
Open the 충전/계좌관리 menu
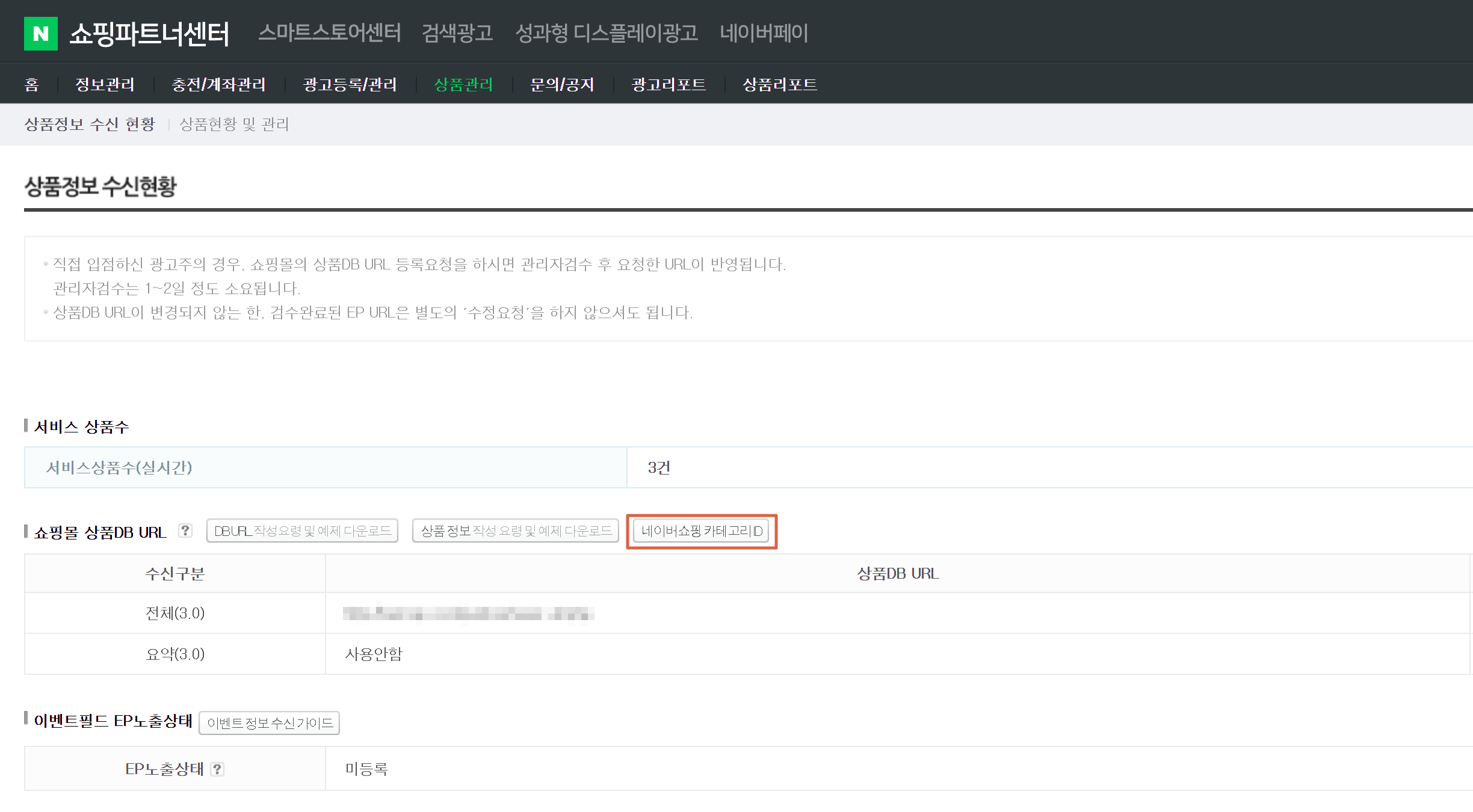[x=218, y=84]
